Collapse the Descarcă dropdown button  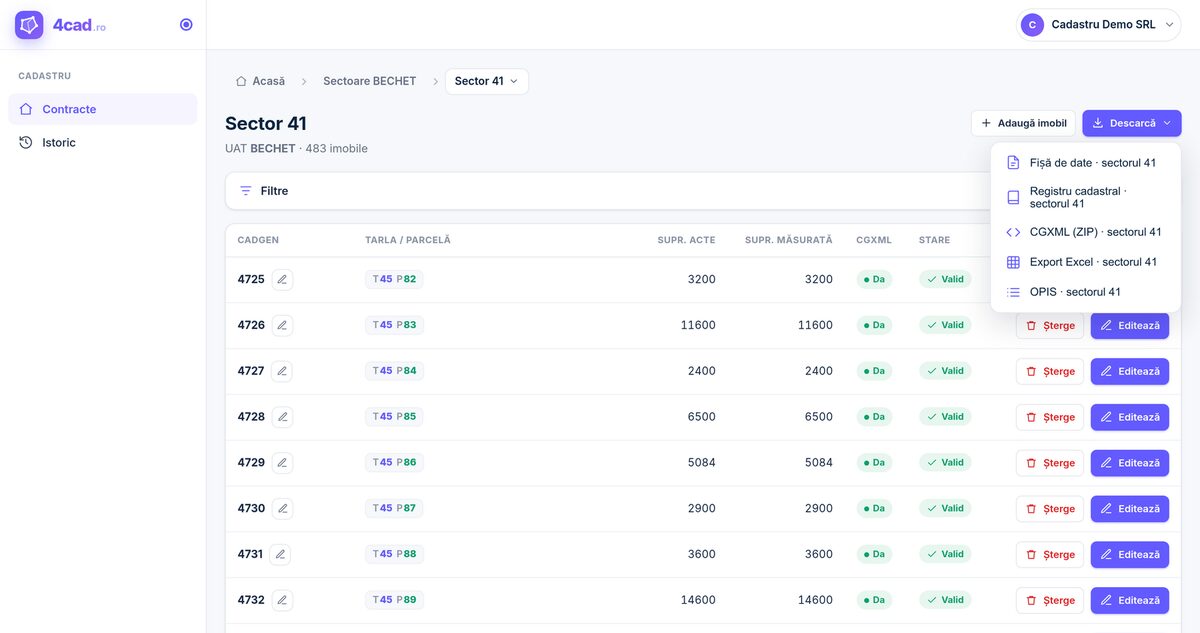tap(1131, 123)
